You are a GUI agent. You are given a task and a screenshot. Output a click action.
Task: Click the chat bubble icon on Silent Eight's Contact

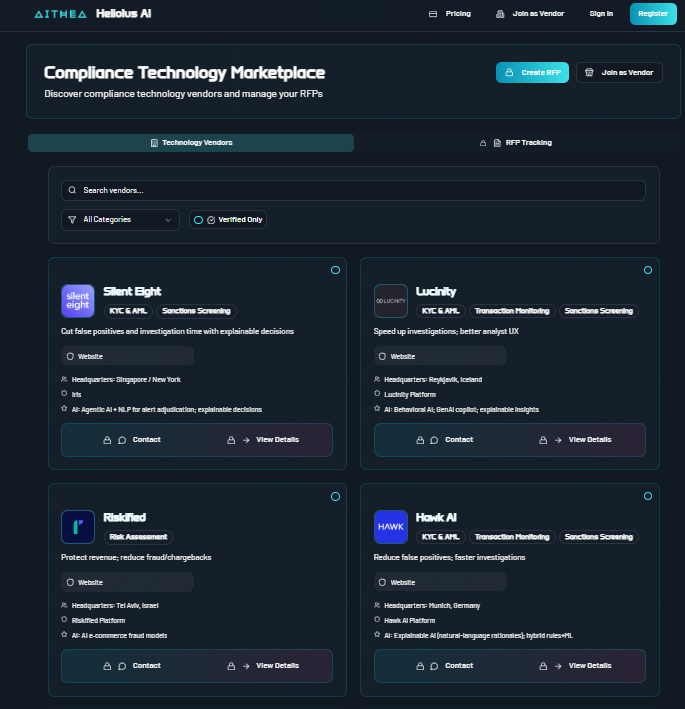(x=122, y=440)
